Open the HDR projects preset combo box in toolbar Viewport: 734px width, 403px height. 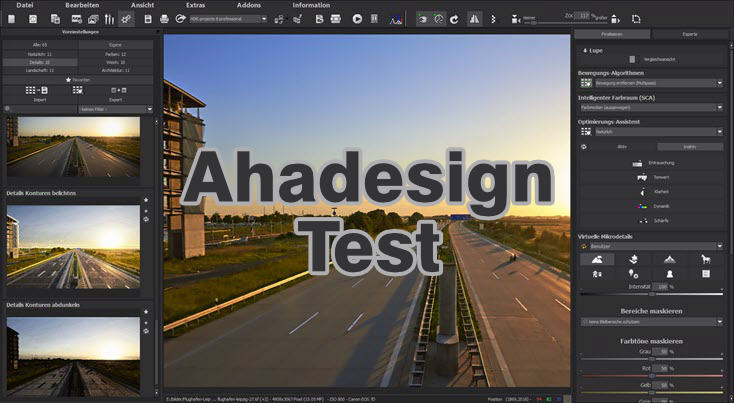coord(228,19)
